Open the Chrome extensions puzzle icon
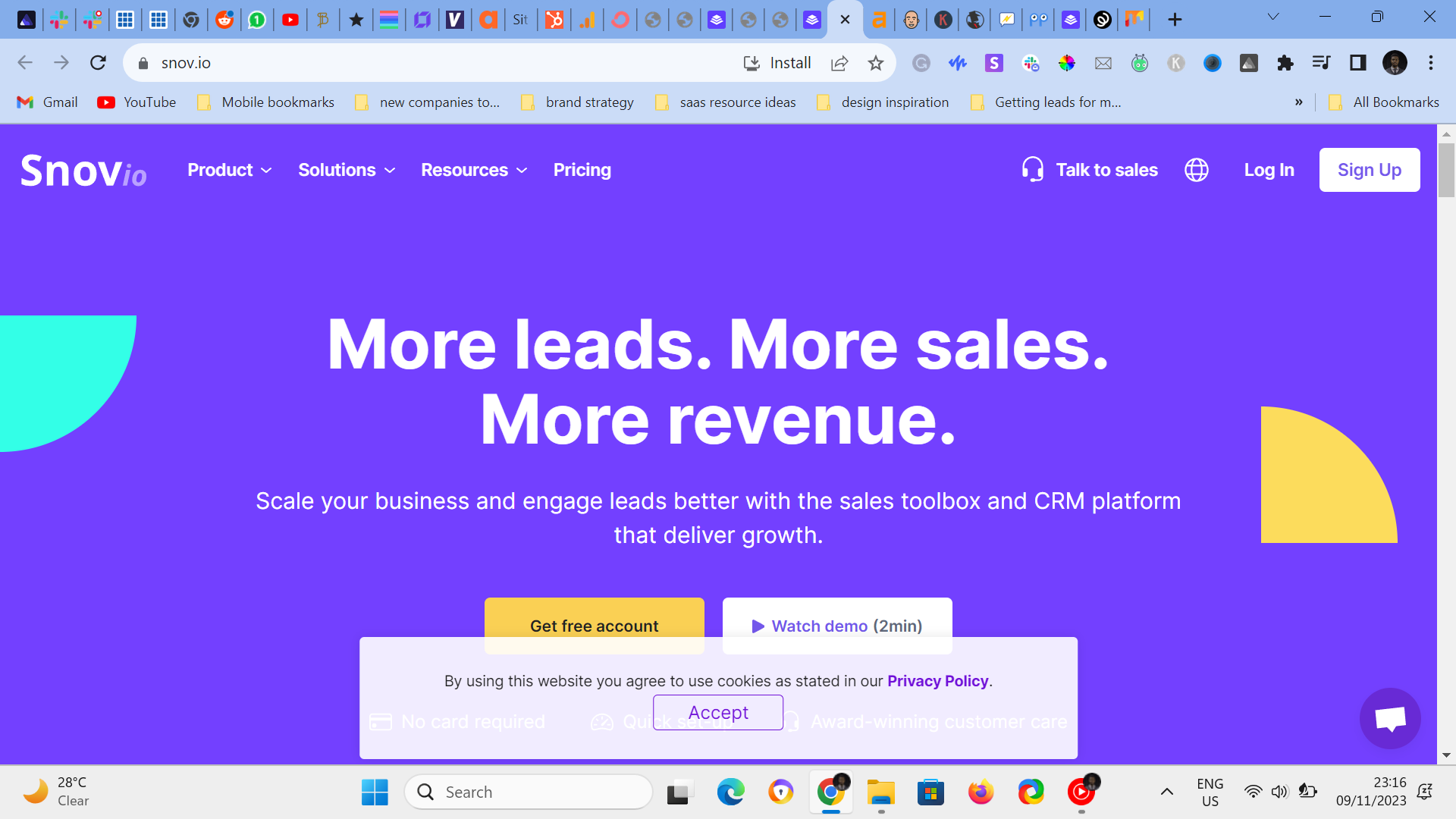The image size is (1456, 819). point(1285,63)
